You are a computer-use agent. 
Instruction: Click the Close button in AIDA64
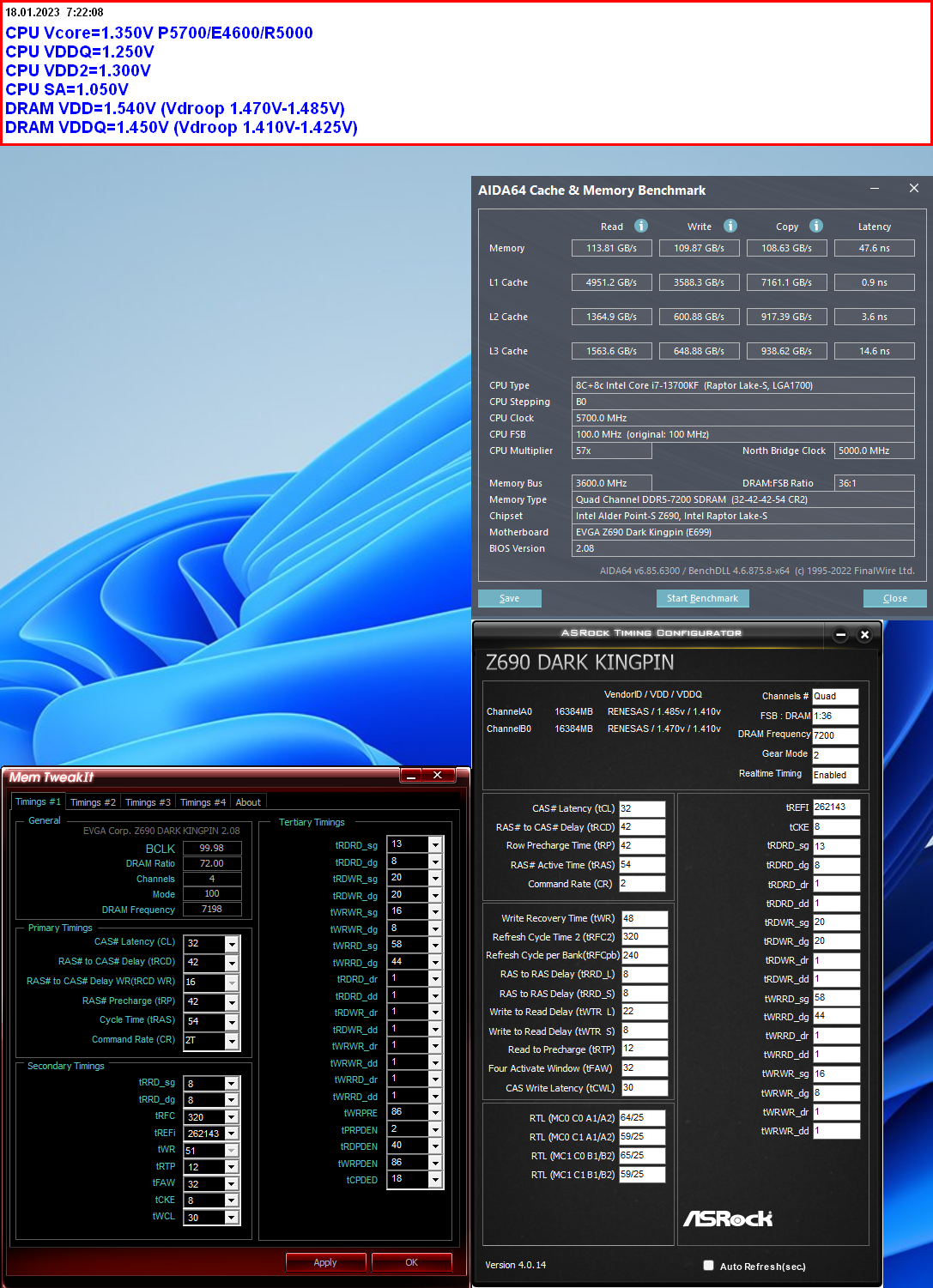[x=894, y=598]
